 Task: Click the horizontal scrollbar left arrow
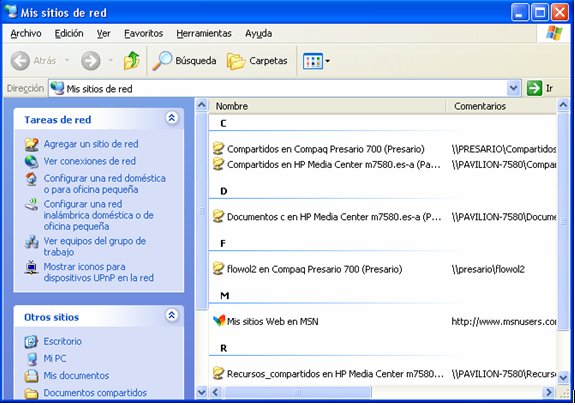pos(216,392)
